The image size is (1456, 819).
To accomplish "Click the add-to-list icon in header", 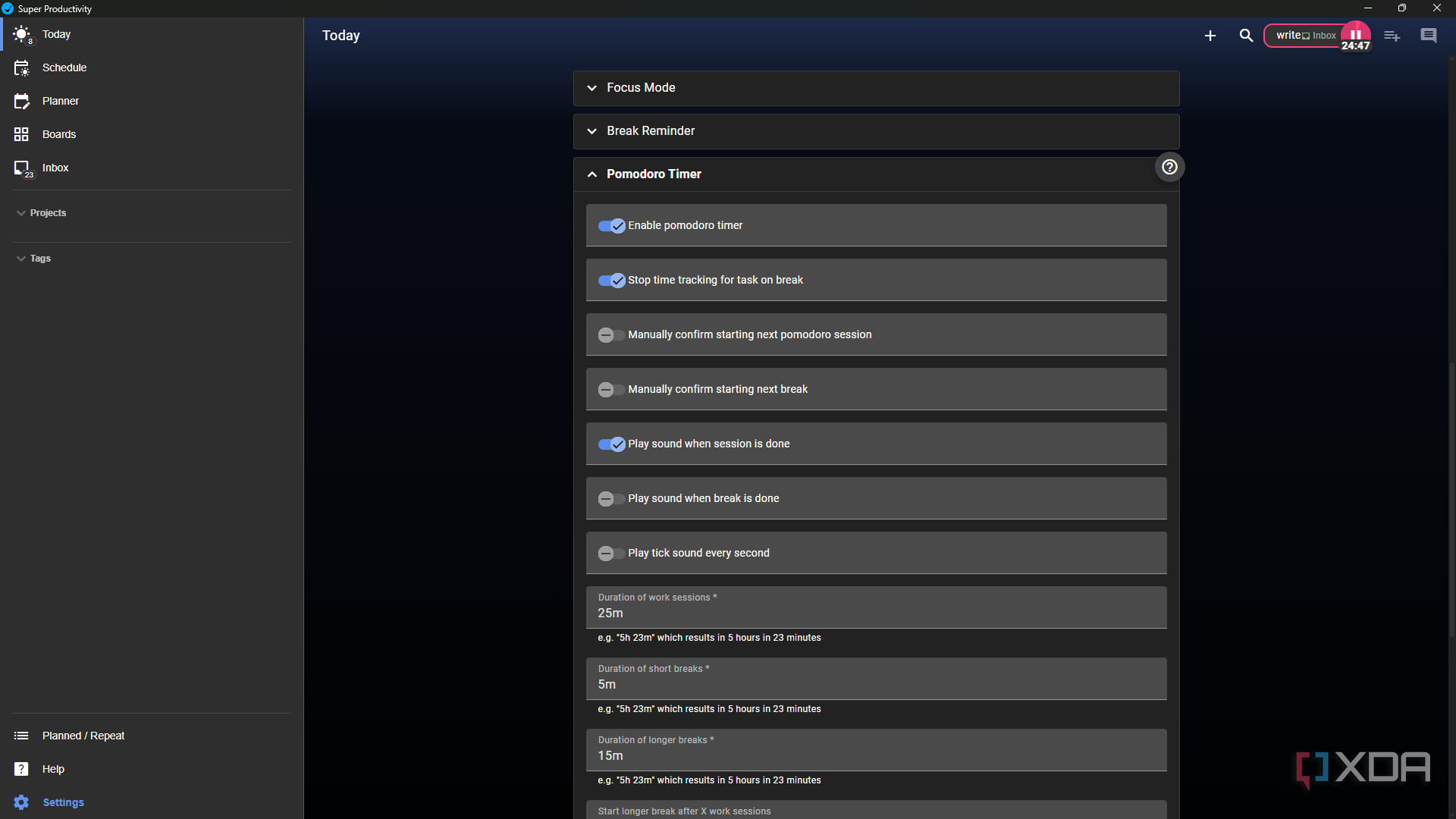I will point(1392,36).
